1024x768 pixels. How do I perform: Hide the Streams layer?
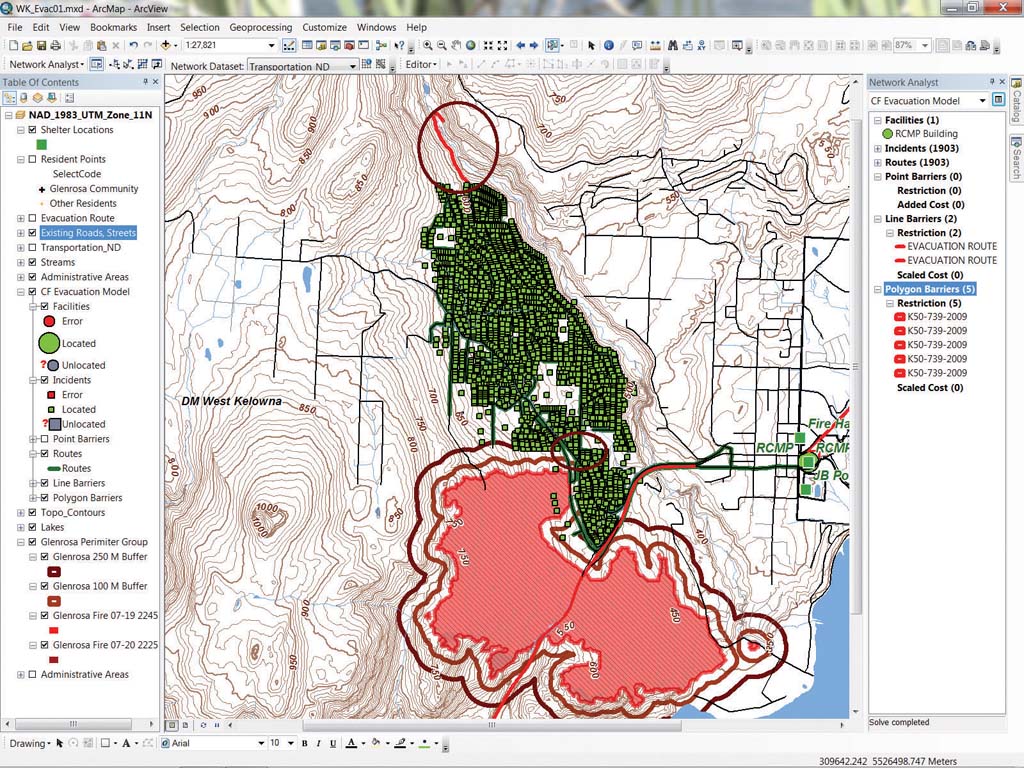coord(33,263)
